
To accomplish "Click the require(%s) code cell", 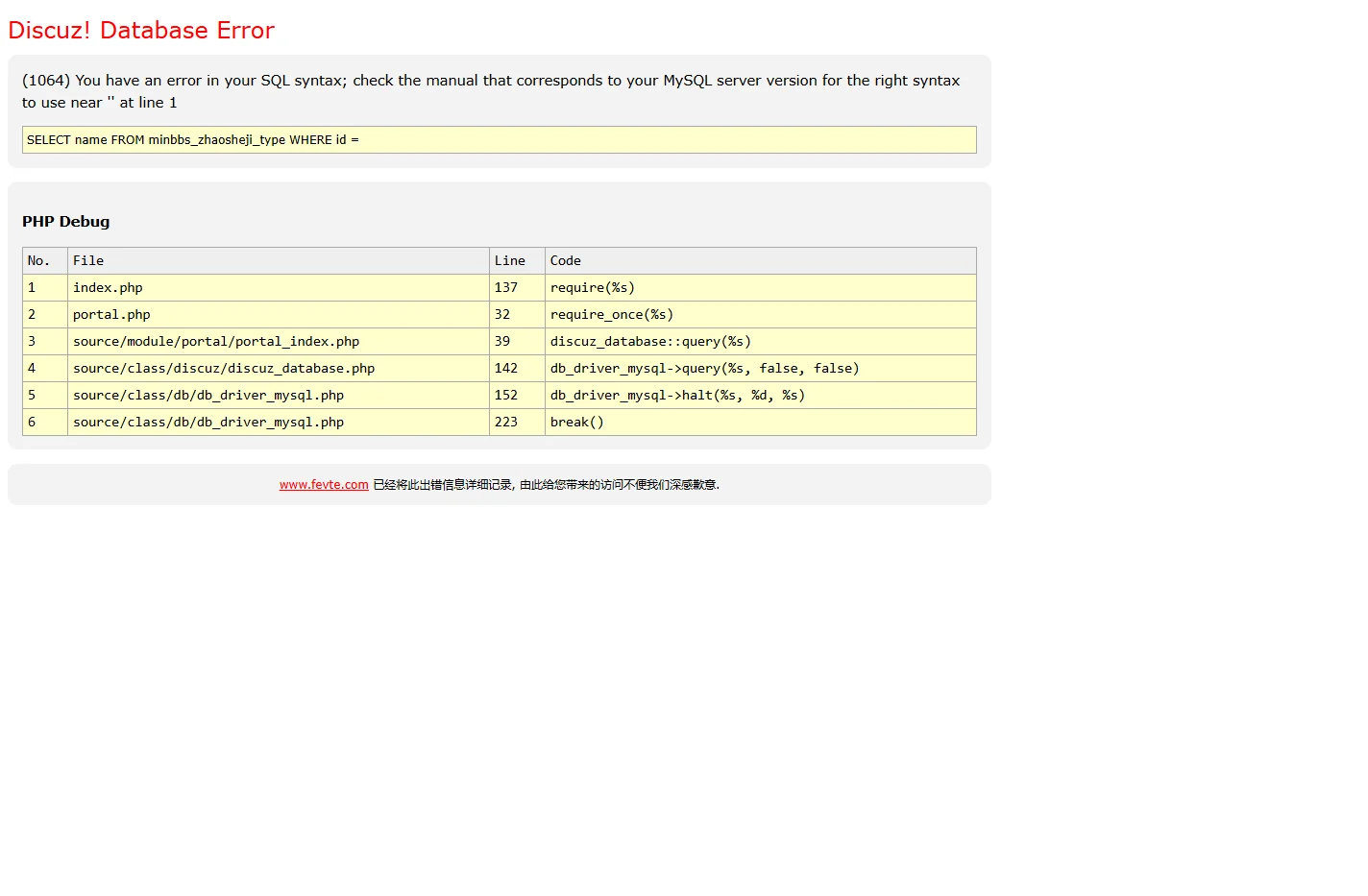I will (761, 288).
